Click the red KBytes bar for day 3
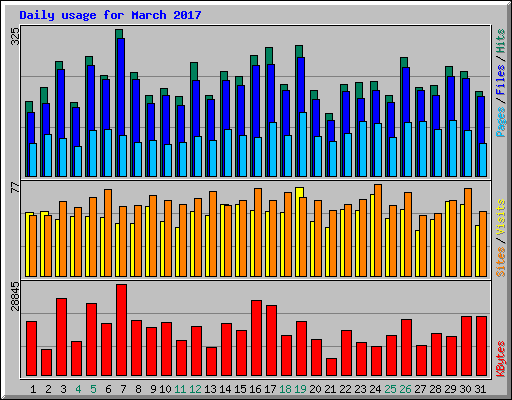The height and width of the screenshot is (400, 512). [61, 337]
